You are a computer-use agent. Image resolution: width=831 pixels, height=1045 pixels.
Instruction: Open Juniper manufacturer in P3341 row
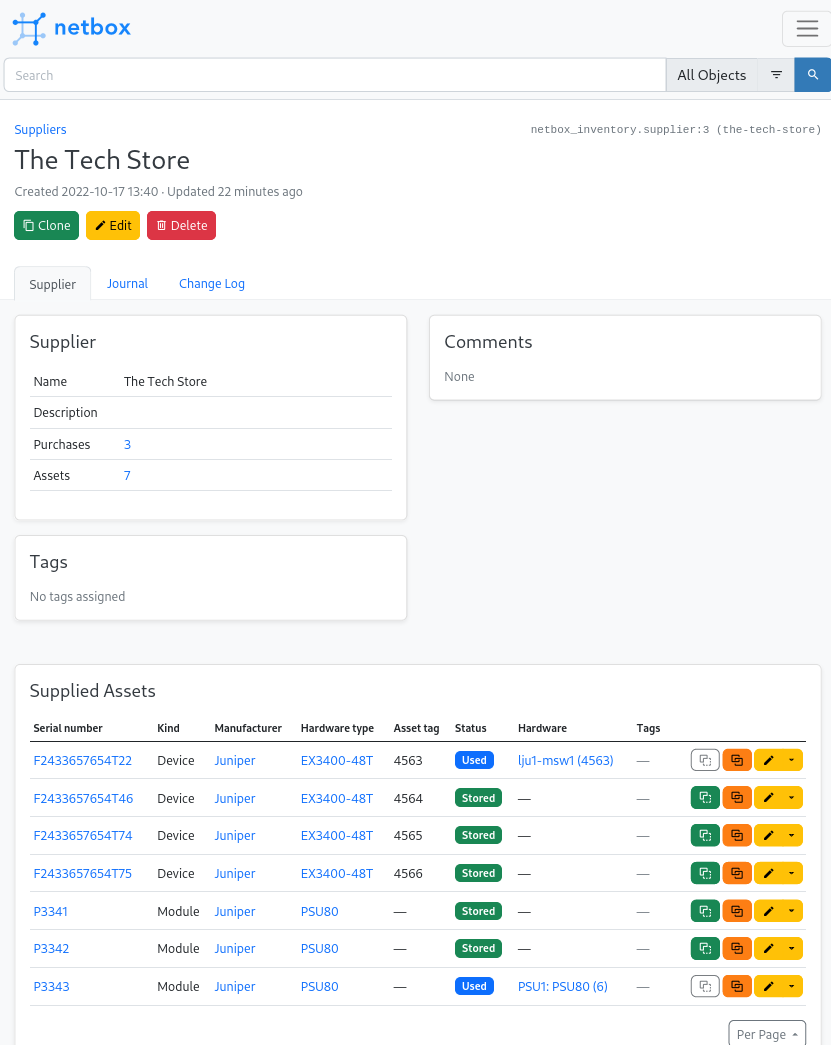(235, 912)
